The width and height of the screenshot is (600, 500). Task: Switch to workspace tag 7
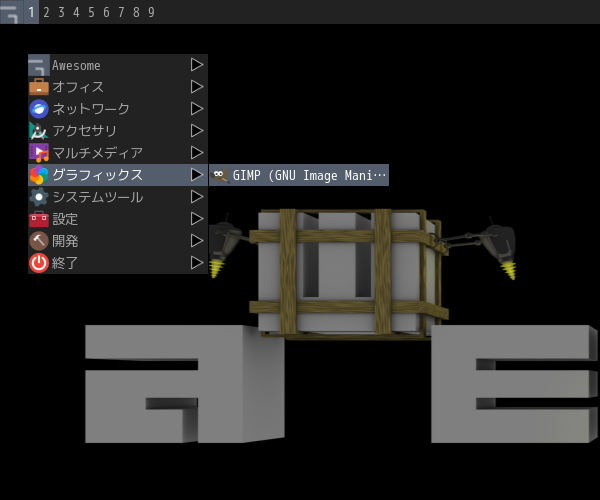coord(121,12)
